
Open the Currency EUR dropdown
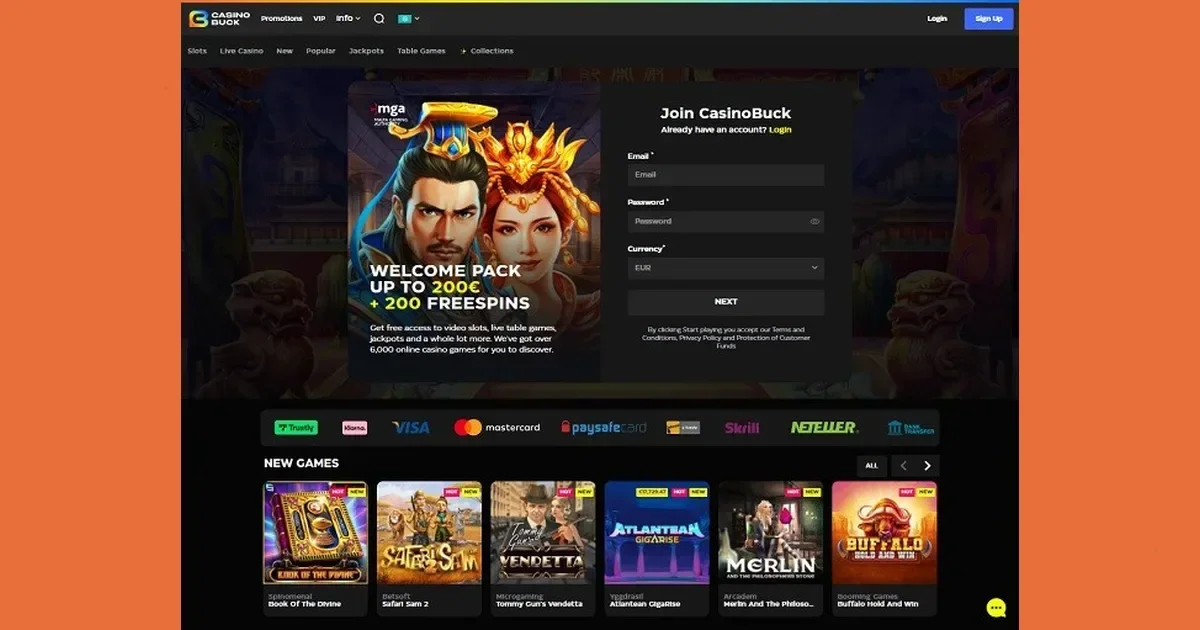[x=726, y=268]
